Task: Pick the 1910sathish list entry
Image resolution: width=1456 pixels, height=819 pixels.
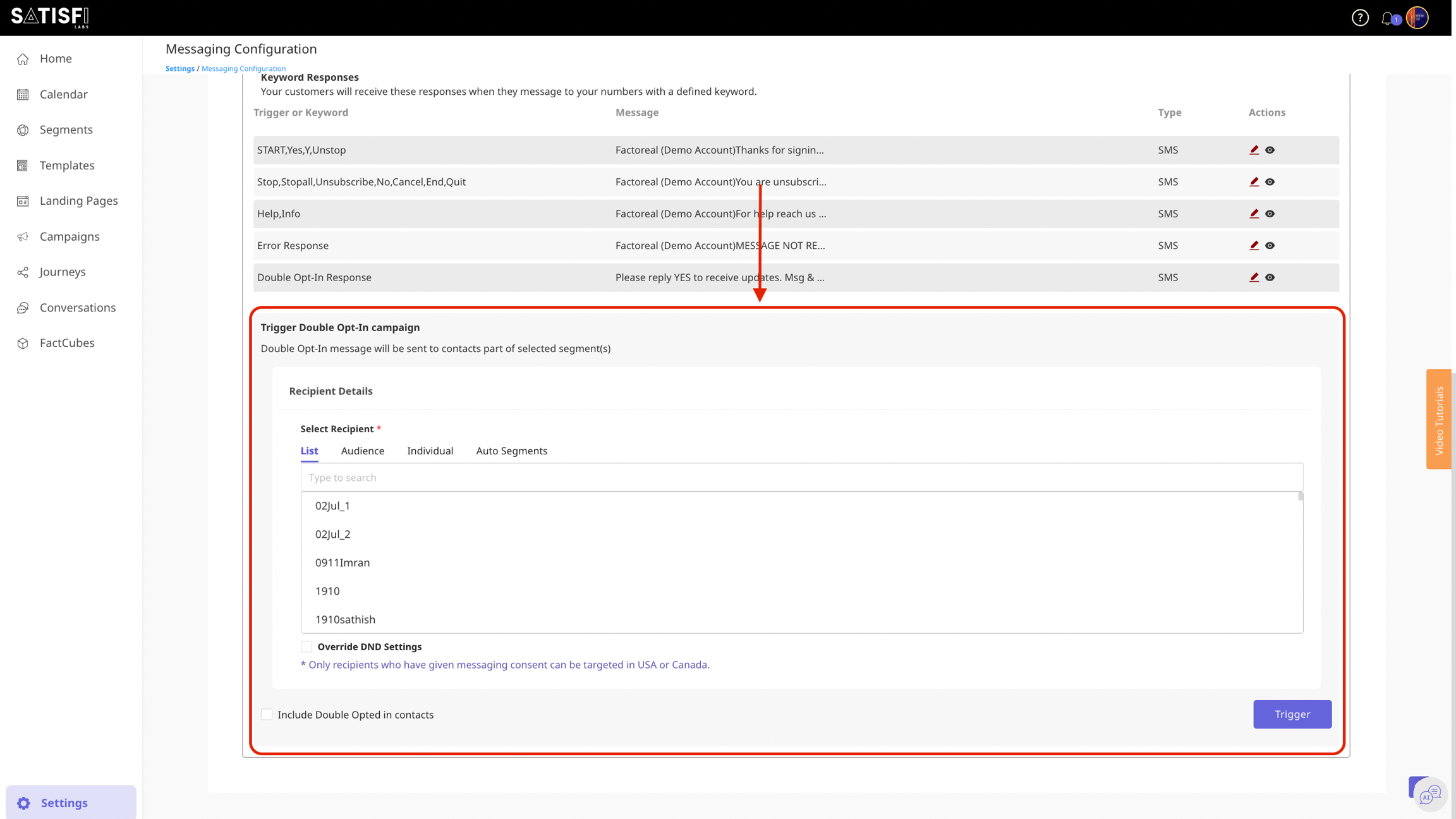Action: (x=345, y=619)
